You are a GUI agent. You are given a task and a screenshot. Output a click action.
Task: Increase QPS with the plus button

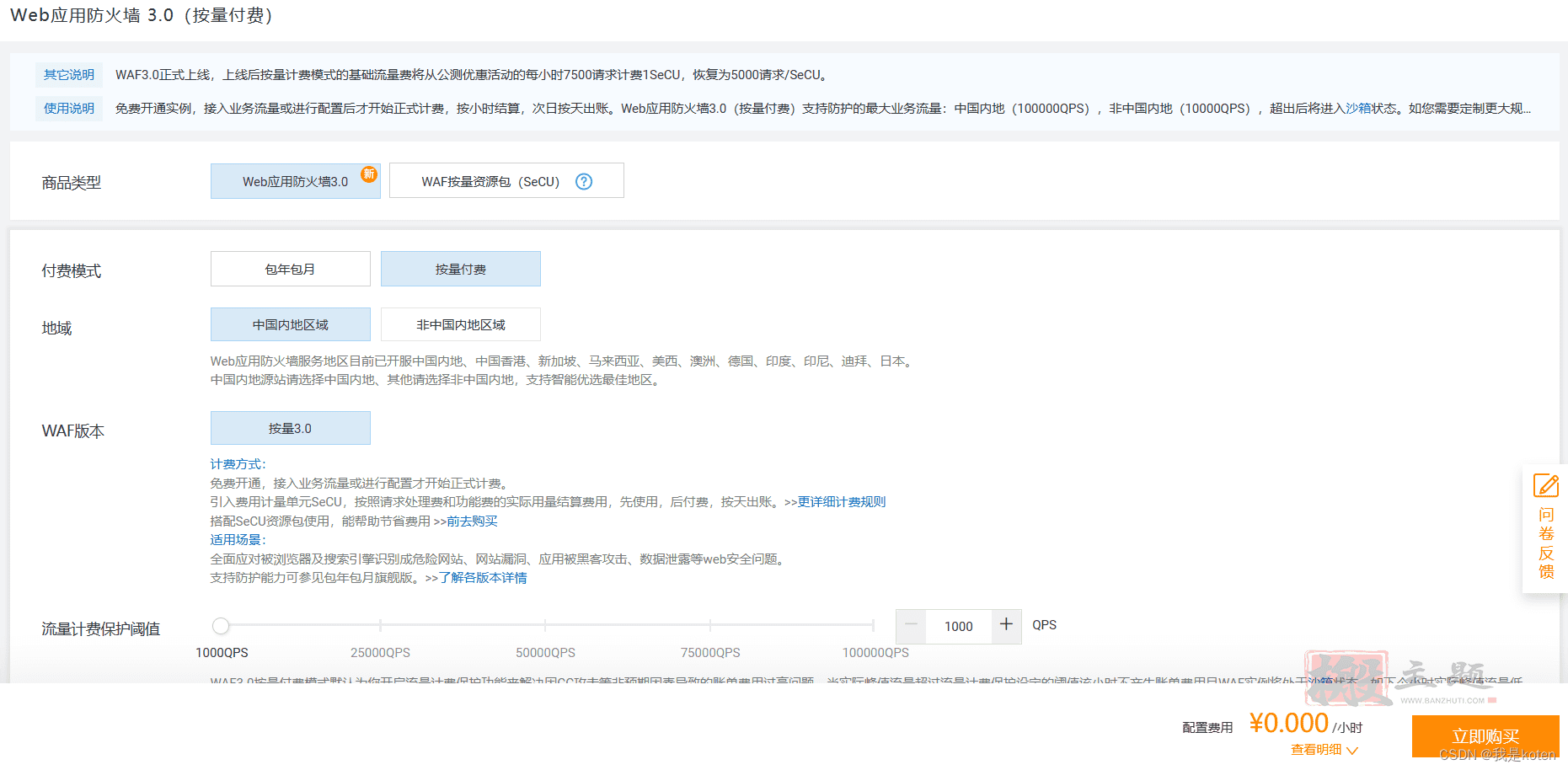1006,624
